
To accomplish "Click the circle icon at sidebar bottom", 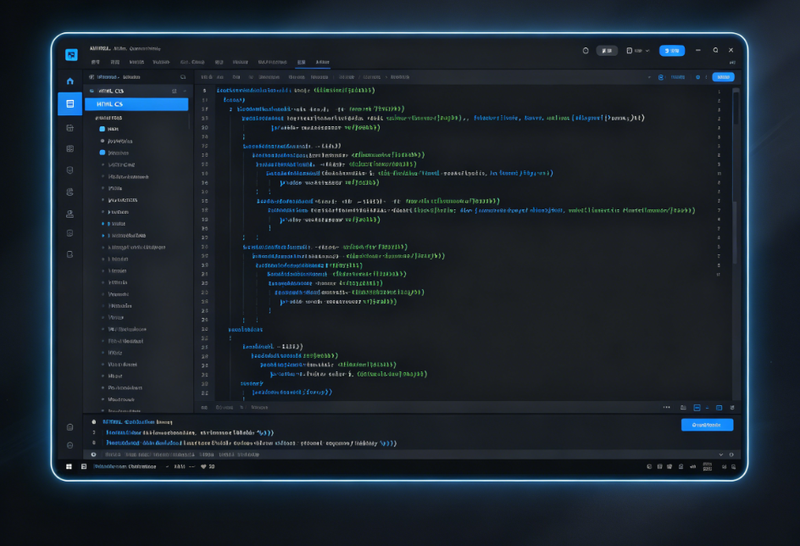I will [x=70, y=445].
